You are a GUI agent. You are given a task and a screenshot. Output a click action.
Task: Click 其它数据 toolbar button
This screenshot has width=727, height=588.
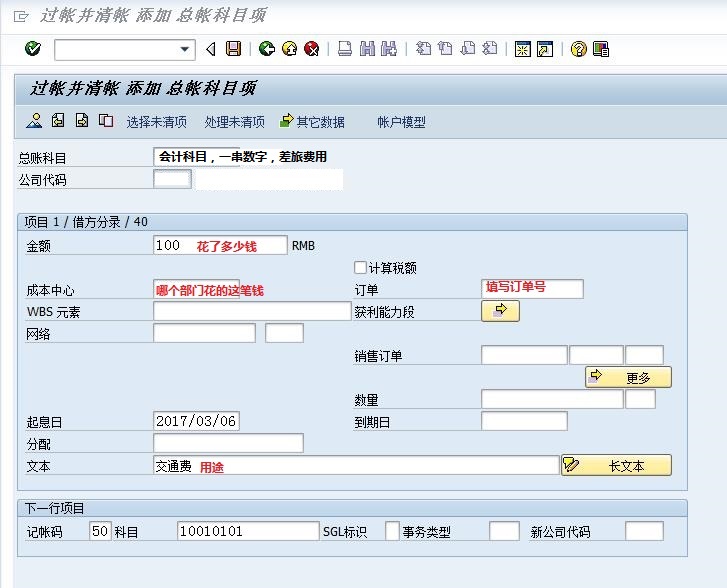(312, 121)
